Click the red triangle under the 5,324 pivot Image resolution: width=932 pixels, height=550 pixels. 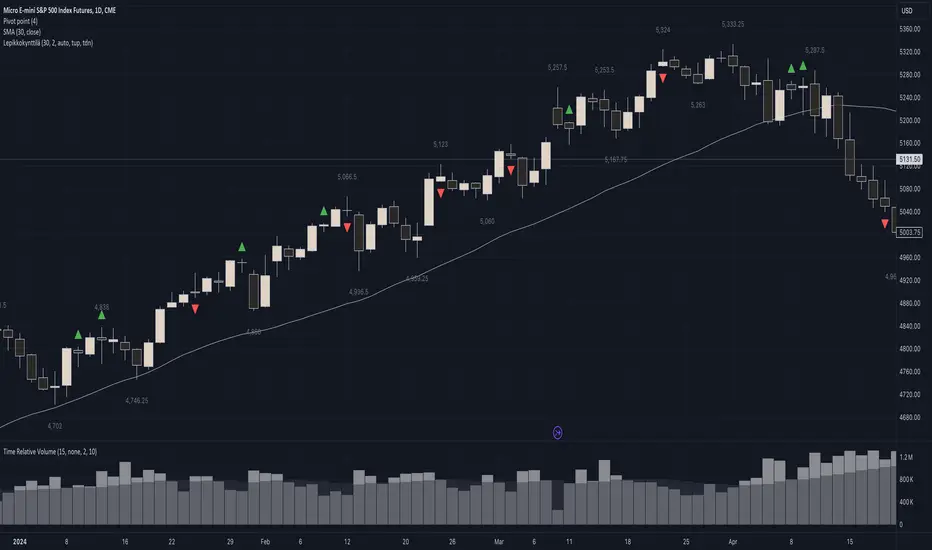662,76
